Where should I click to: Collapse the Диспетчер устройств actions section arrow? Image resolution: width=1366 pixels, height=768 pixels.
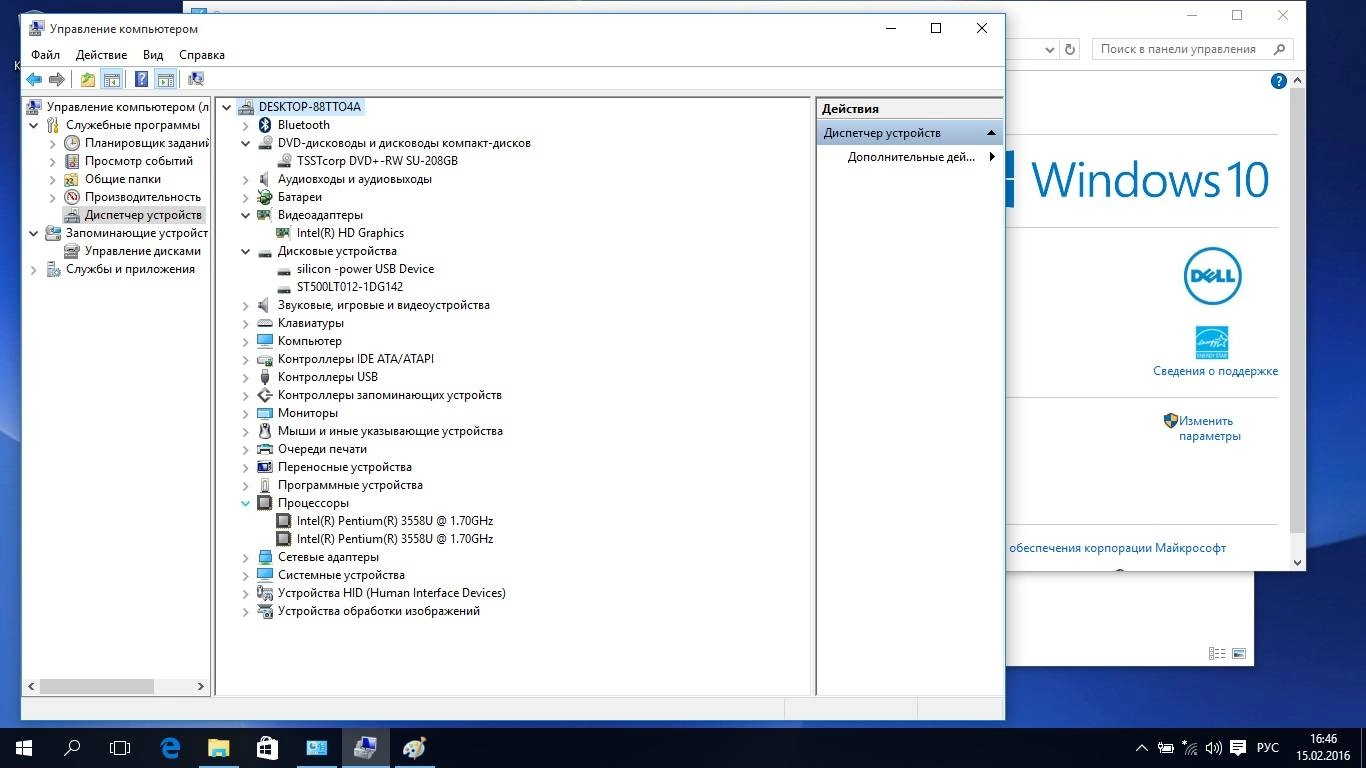(991, 133)
